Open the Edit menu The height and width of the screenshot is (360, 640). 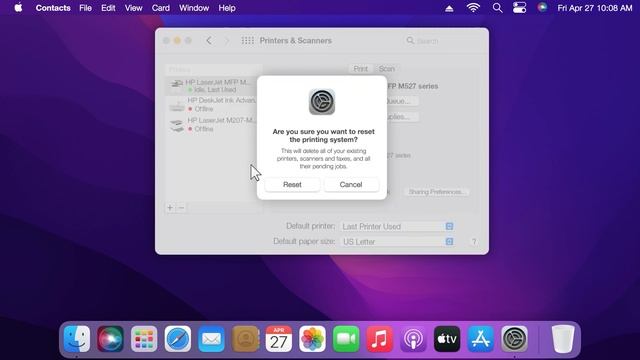108,8
